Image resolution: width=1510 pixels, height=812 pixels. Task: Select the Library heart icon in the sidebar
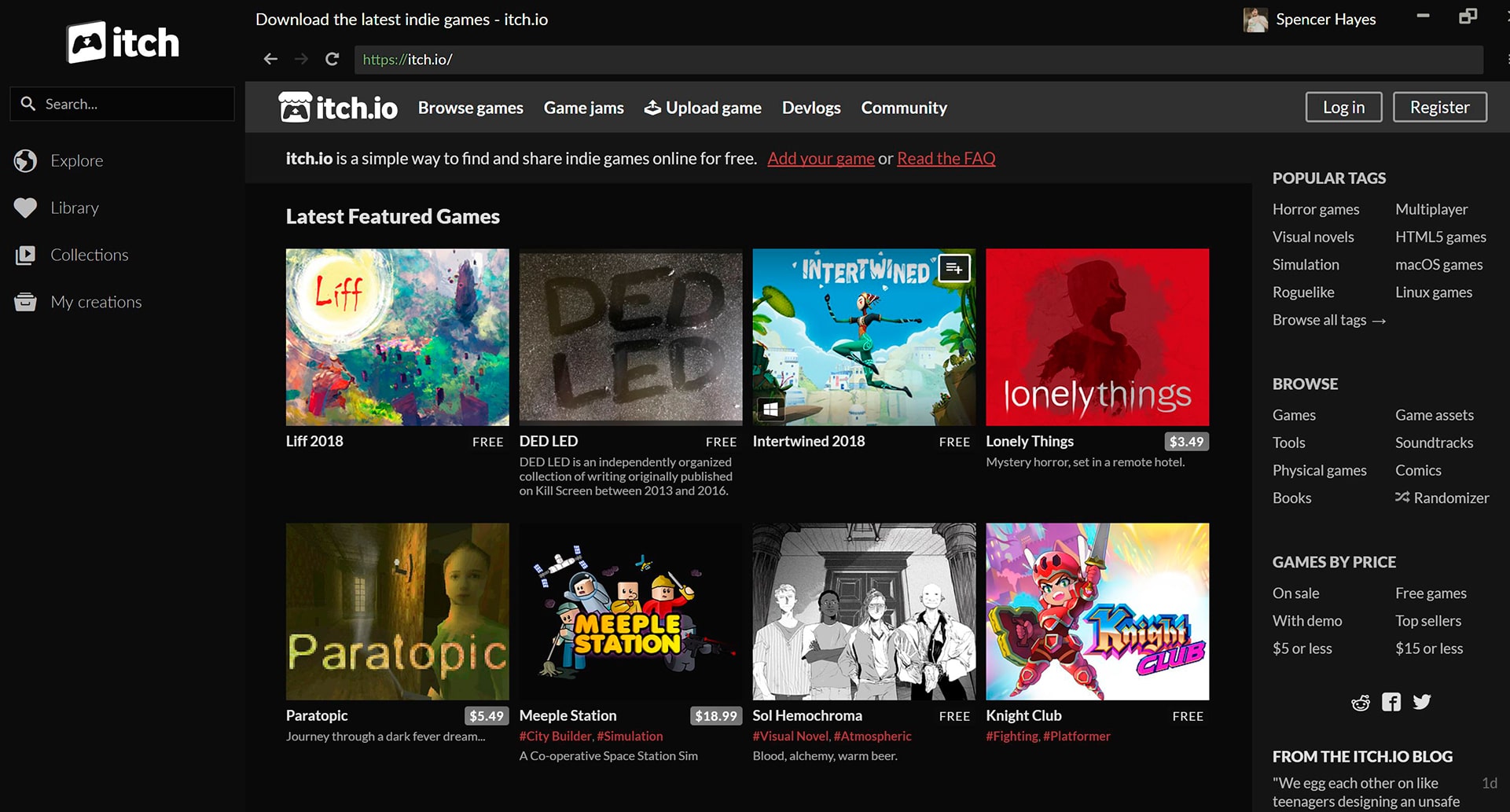(x=26, y=208)
